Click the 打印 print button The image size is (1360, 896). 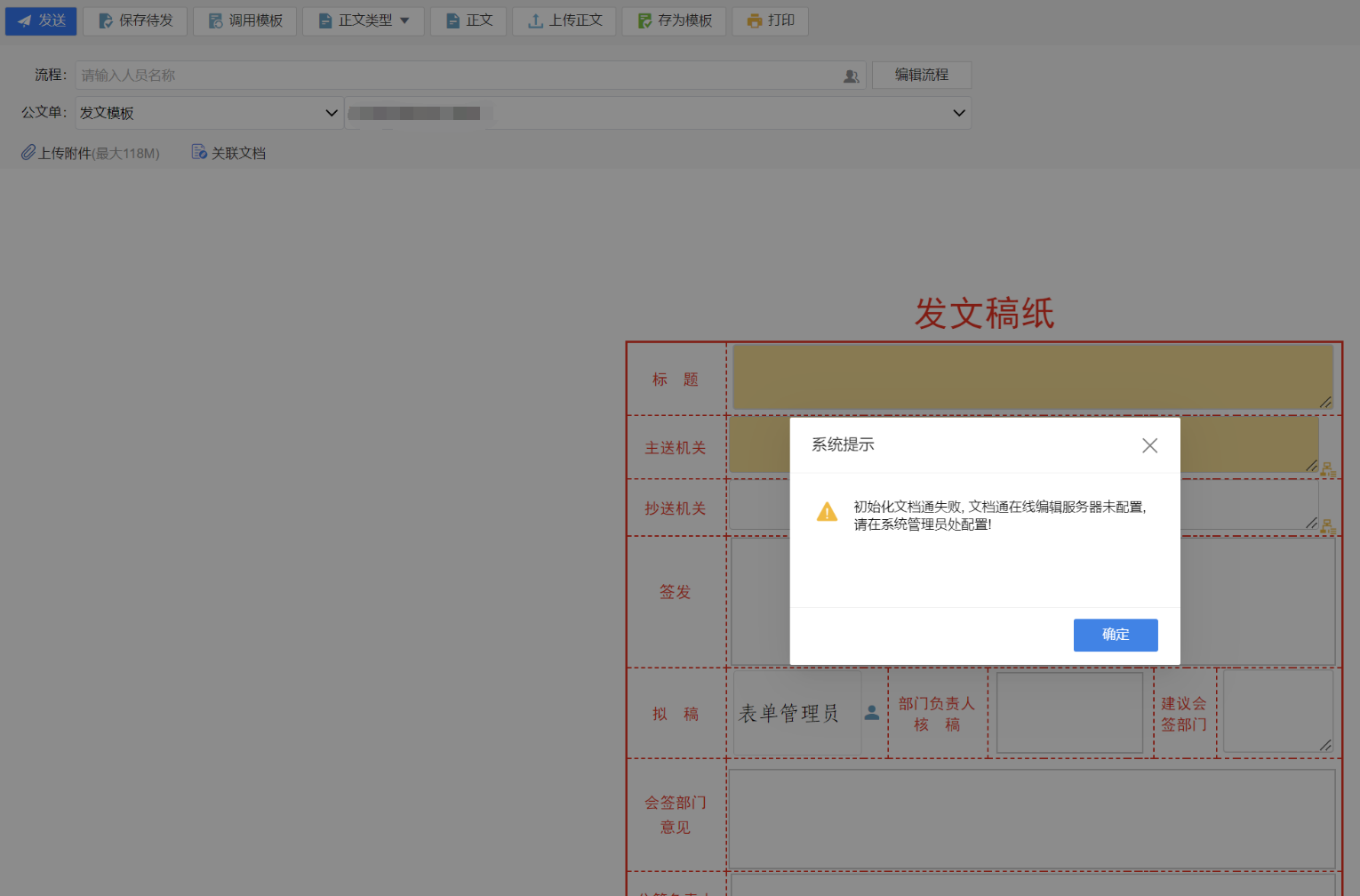pos(770,21)
